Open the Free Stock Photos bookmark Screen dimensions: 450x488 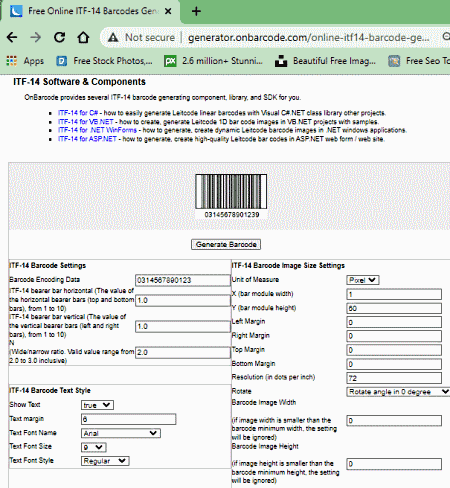[104, 61]
